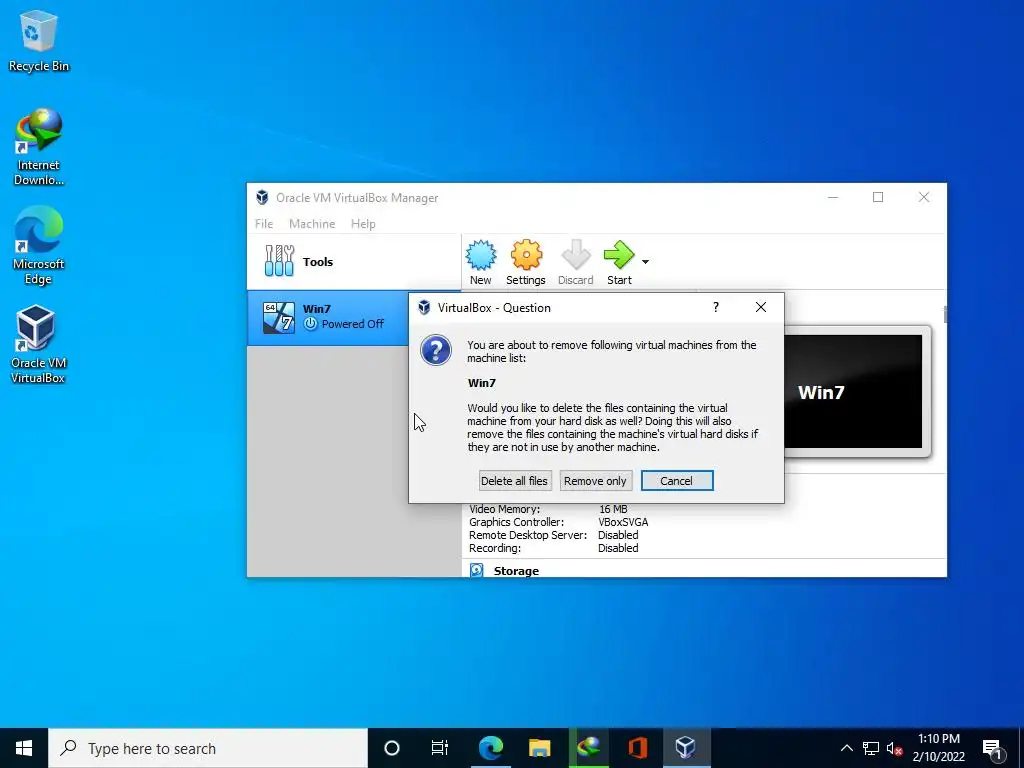Open the Machine menu

coord(312,223)
